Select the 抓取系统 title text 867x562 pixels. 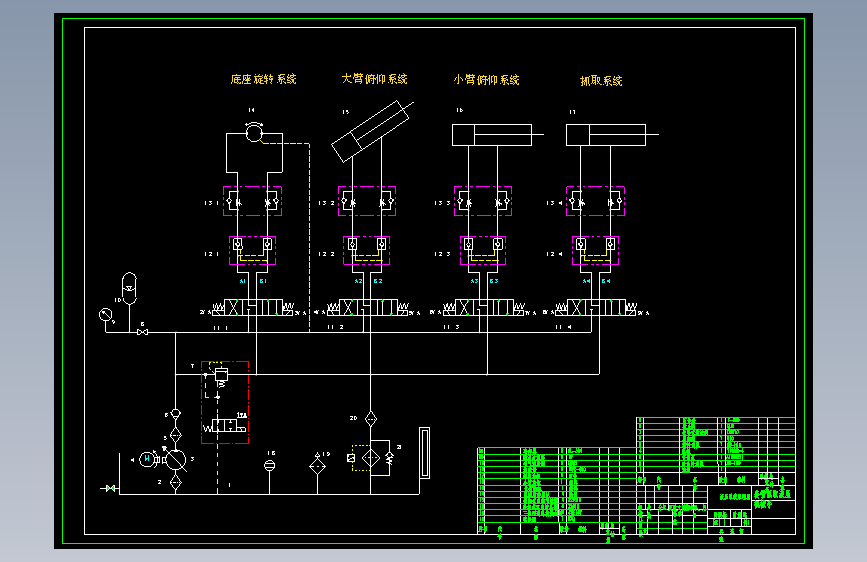601,81
